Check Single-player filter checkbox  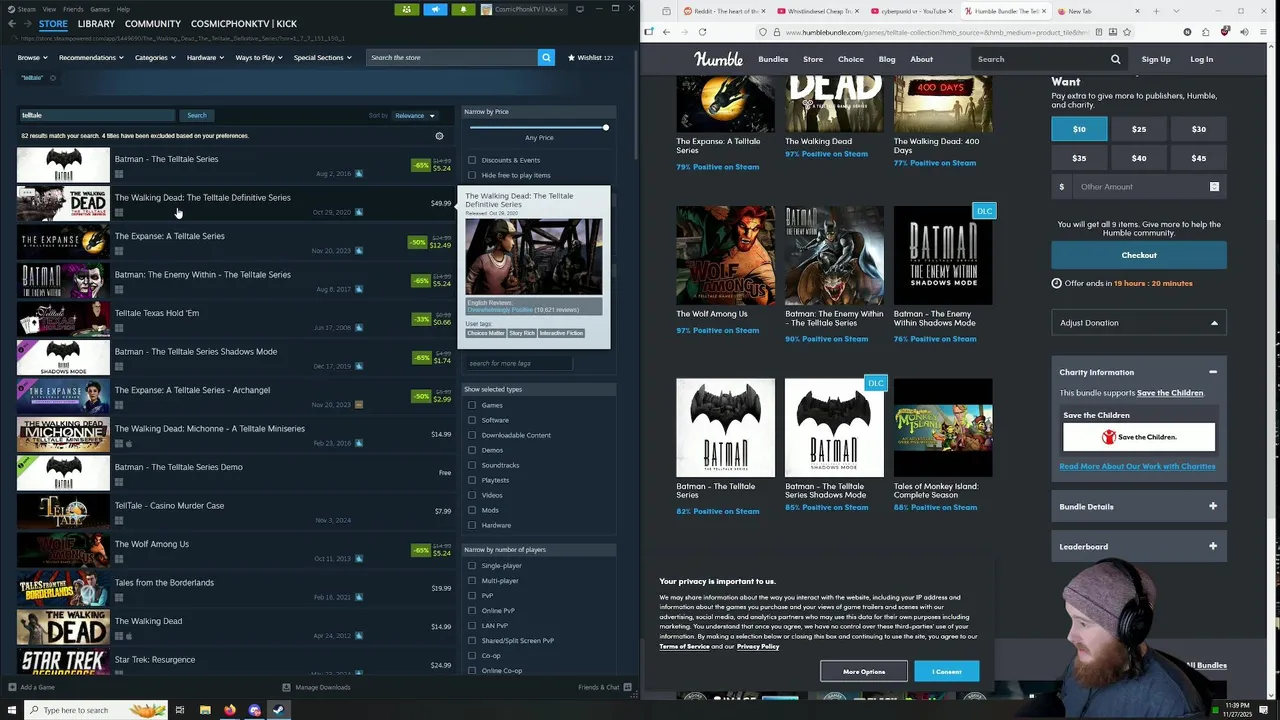coord(472,565)
